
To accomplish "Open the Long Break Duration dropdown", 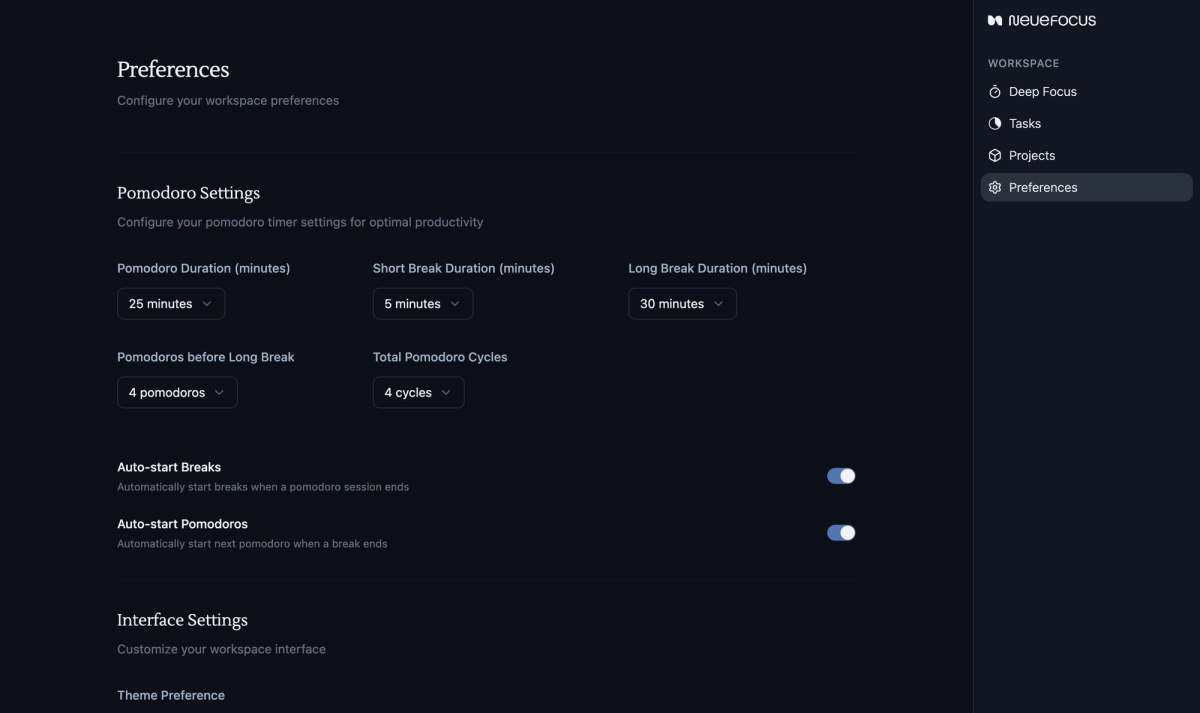I will pyautogui.click(x=682, y=304).
